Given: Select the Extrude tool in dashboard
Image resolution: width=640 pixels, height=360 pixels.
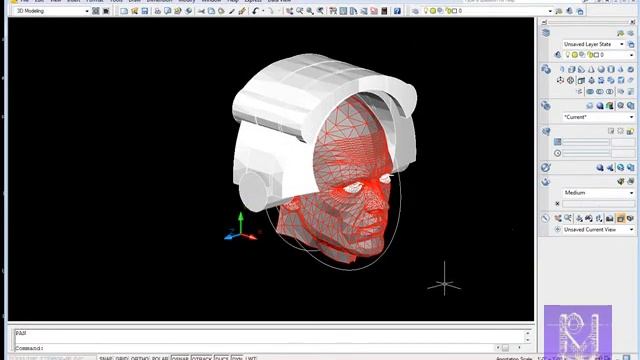Looking at the screenshot, I should pos(581,80).
